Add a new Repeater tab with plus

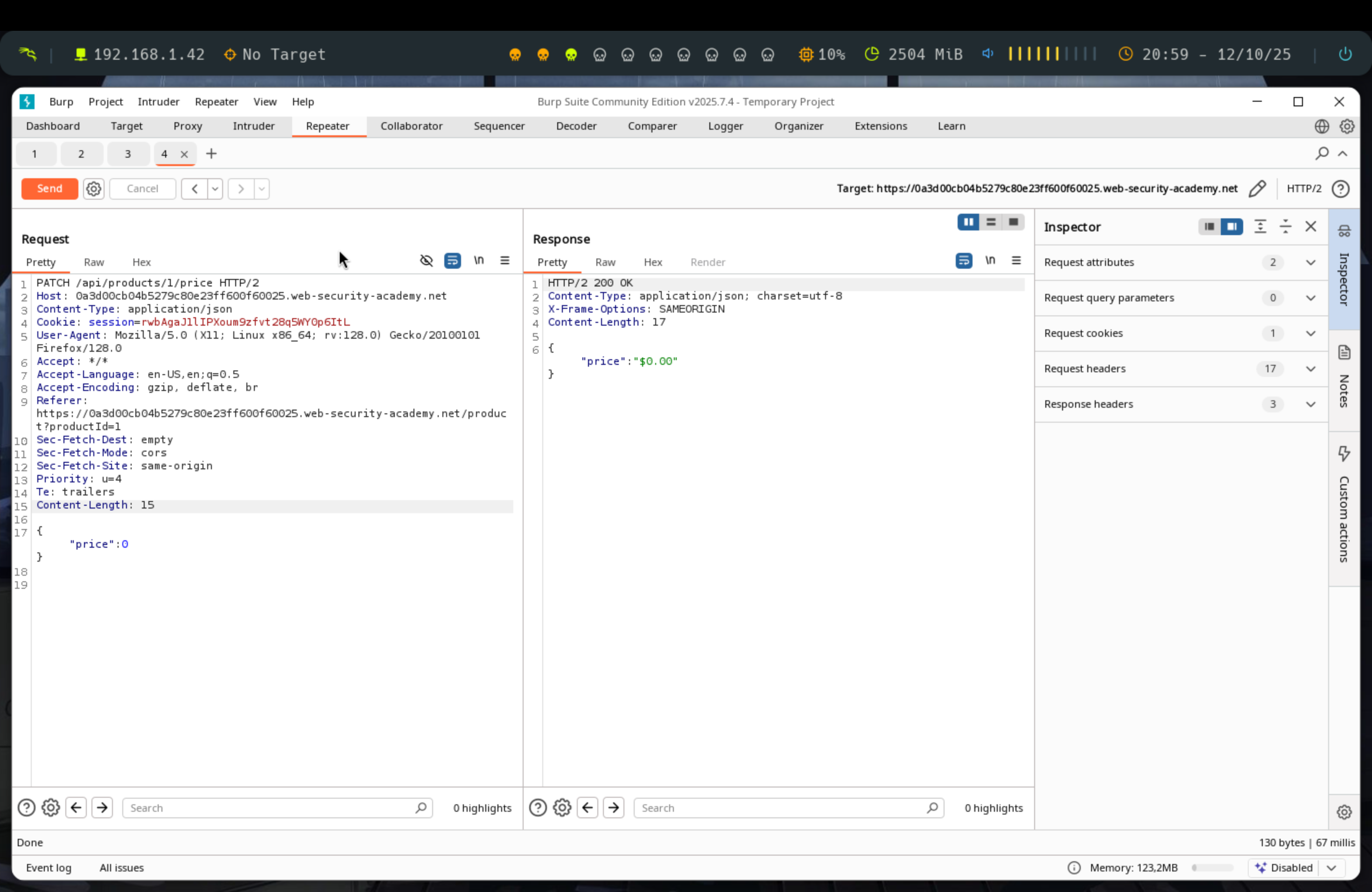coord(211,154)
